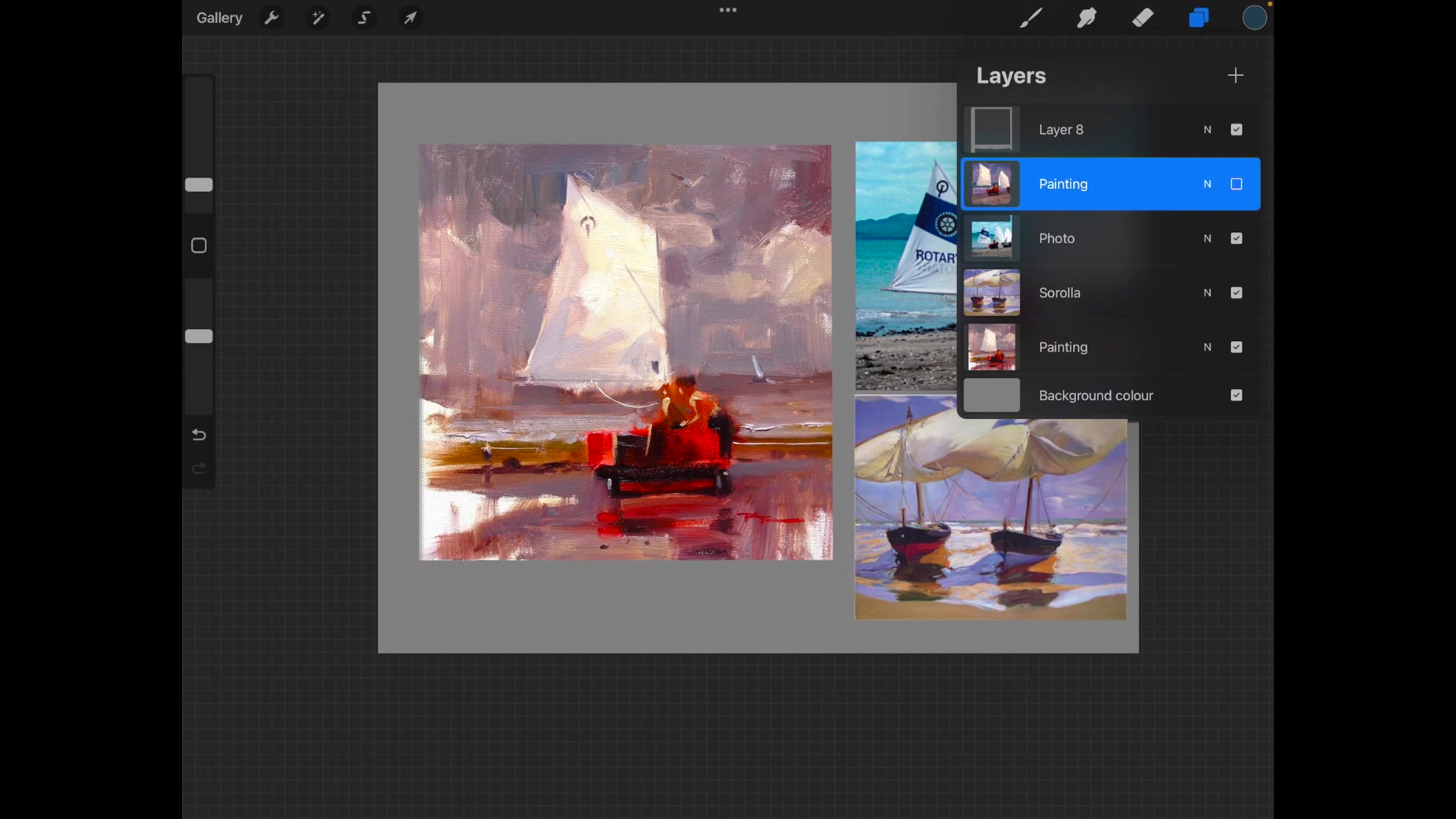Open blend mode N for selected Painting layer

coord(1208,184)
